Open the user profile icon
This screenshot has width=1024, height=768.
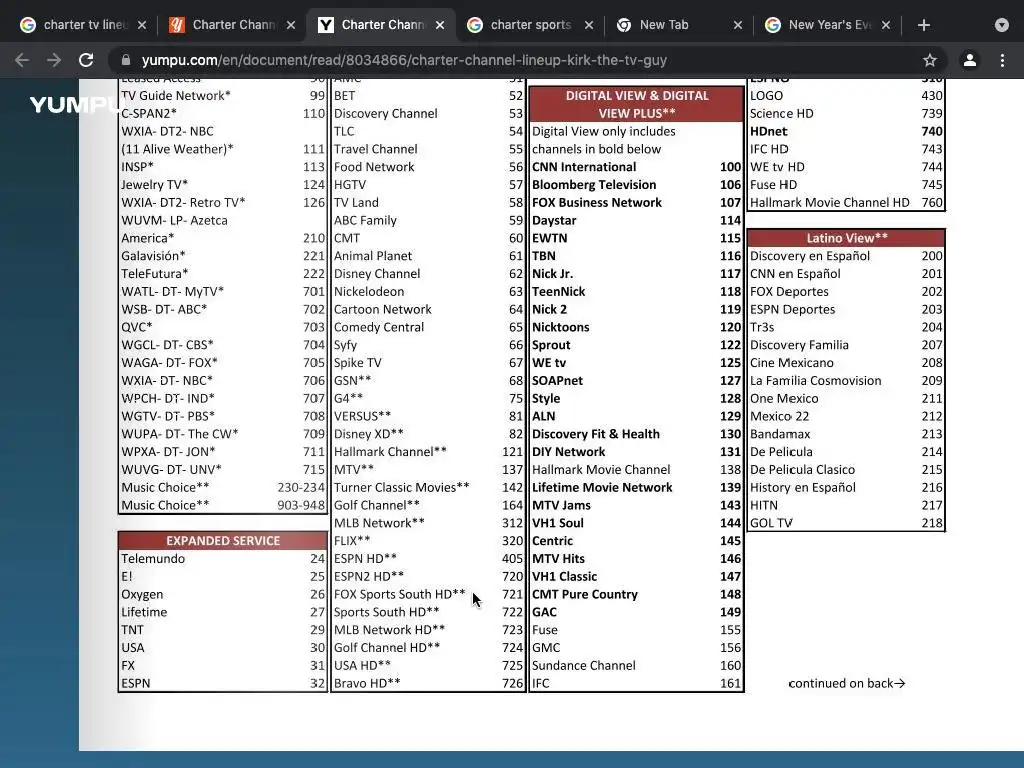point(970,60)
